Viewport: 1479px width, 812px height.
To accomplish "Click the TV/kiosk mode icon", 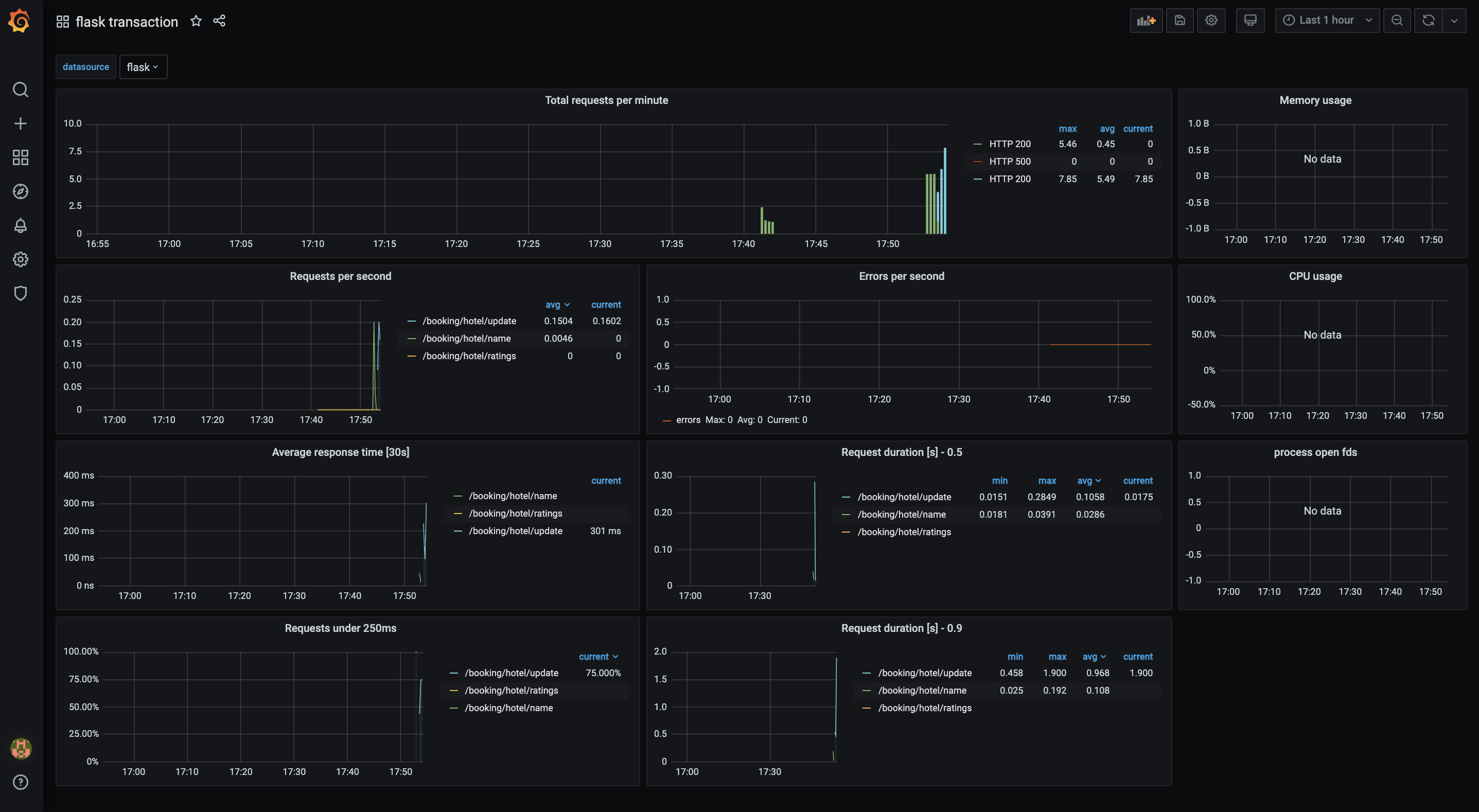I will [x=1249, y=20].
